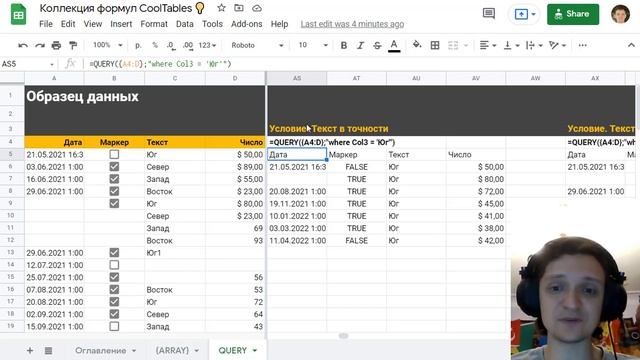
Task: Open comment history icon
Action: tap(489, 14)
